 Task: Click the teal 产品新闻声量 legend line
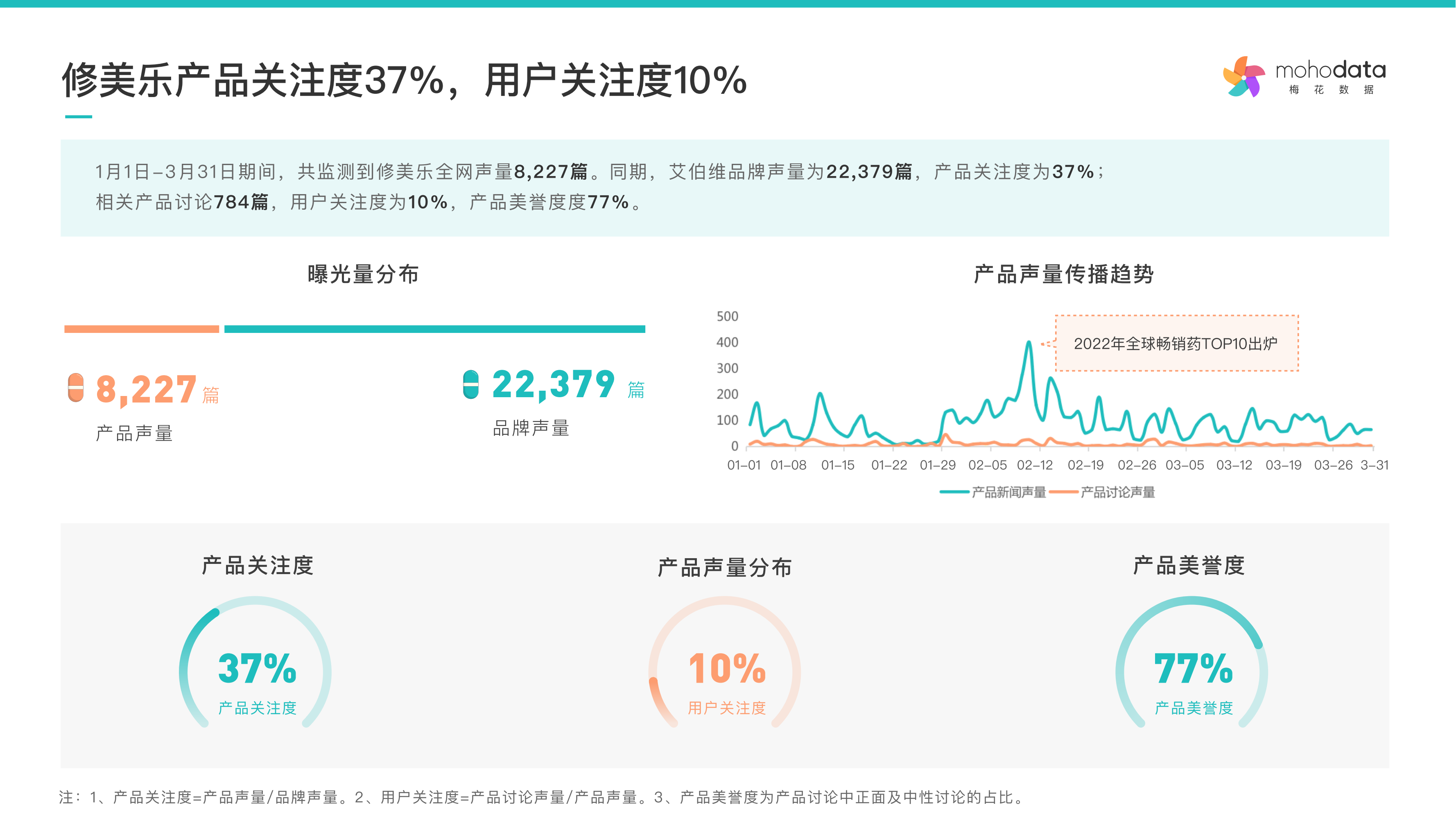click(x=955, y=492)
